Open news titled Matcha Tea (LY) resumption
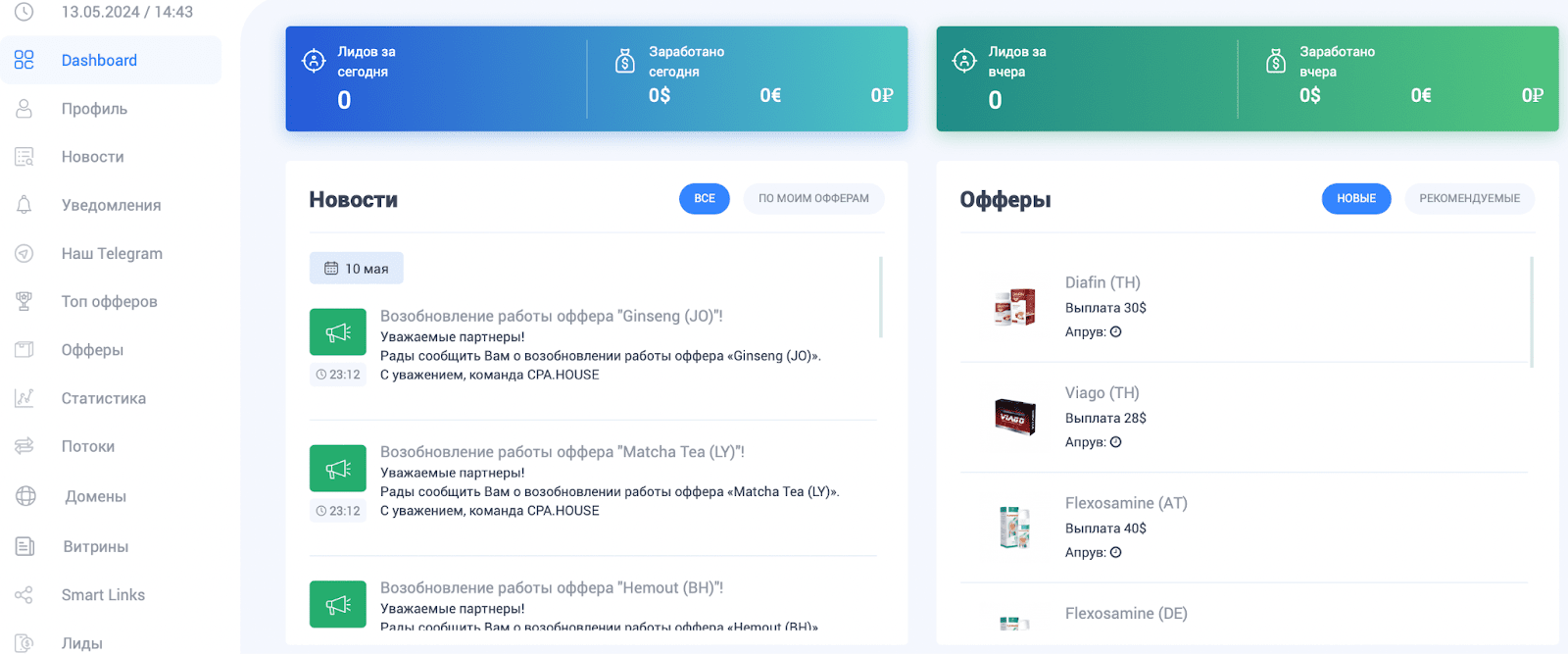Viewport: 1568px width, 654px height. pos(562,452)
